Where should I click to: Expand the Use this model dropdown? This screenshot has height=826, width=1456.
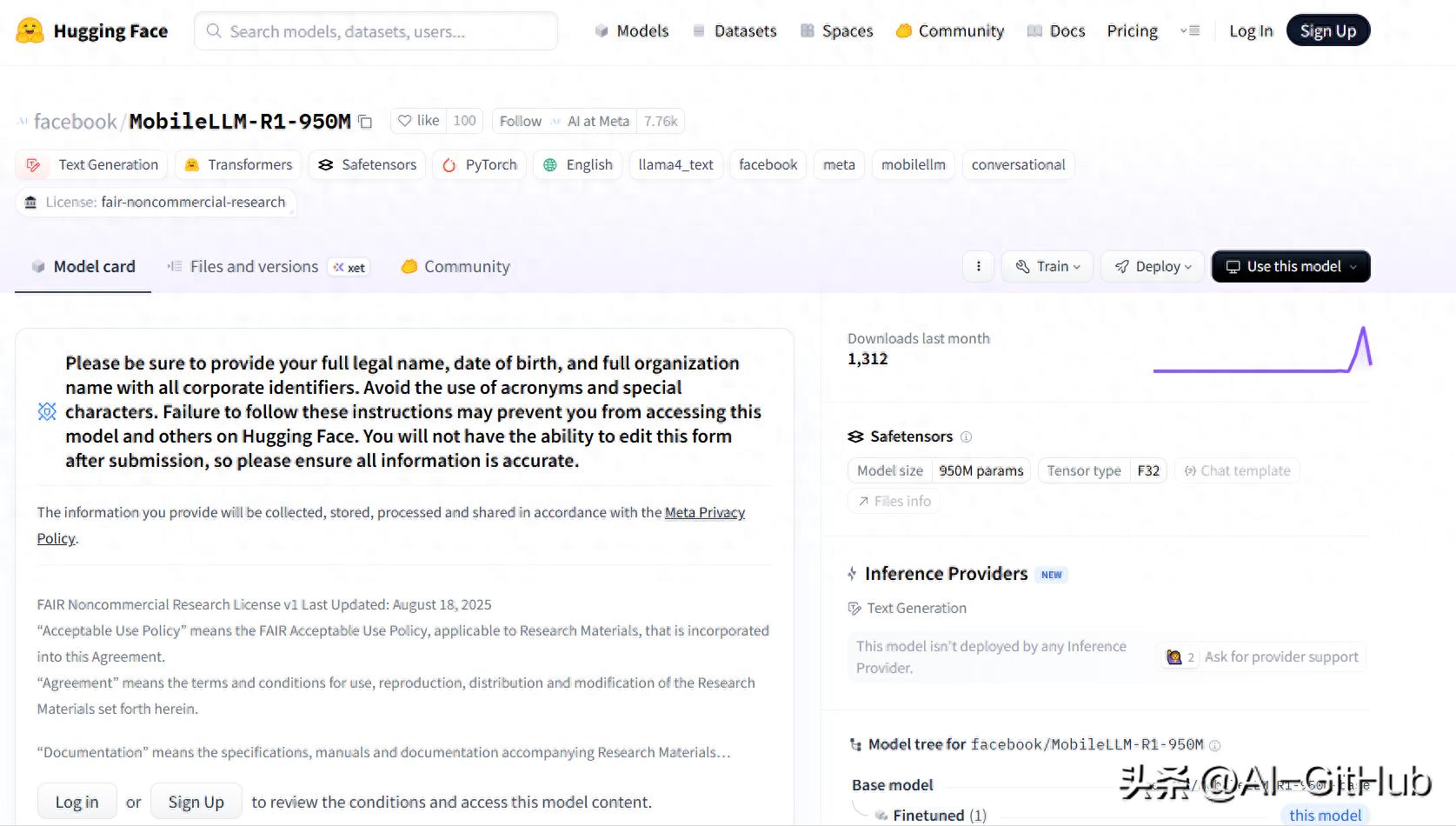(1291, 266)
